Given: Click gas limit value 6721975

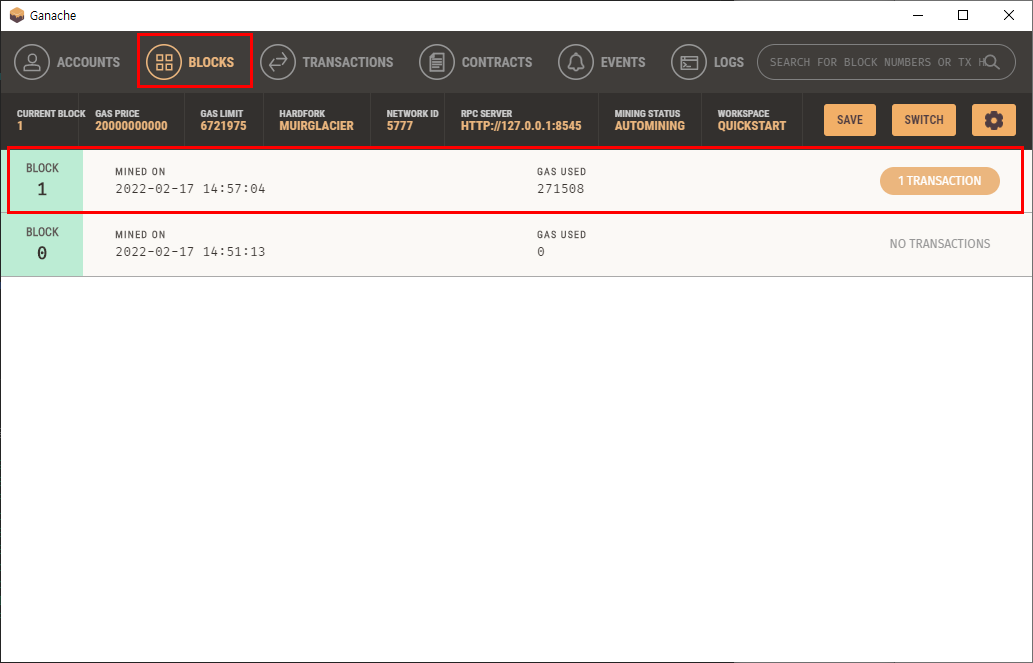Looking at the screenshot, I should point(223,126).
